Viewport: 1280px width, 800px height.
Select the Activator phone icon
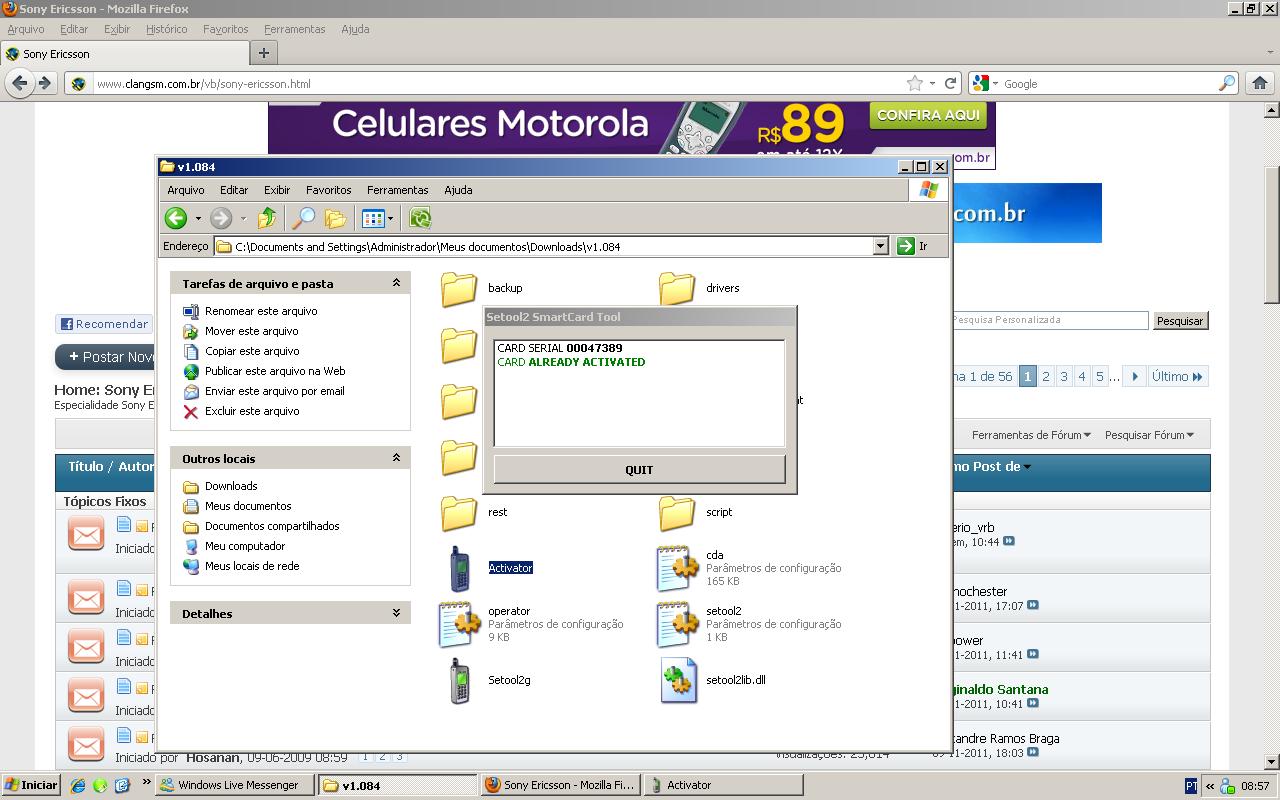pyautogui.click(x=459, y=568)
